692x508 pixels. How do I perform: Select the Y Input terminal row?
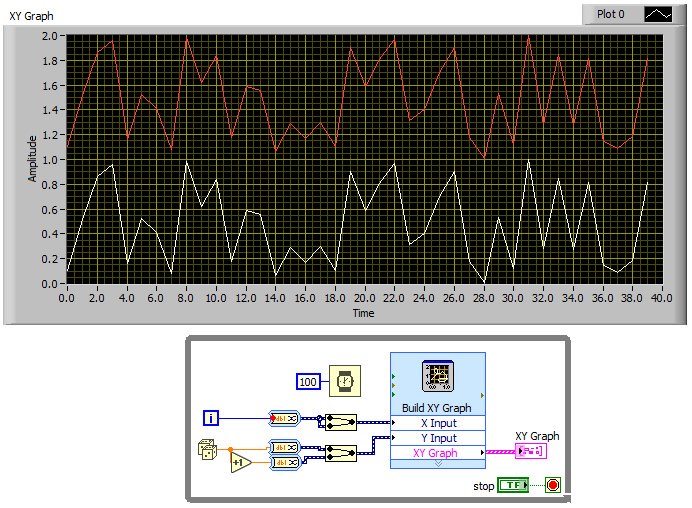coord(437,438)
